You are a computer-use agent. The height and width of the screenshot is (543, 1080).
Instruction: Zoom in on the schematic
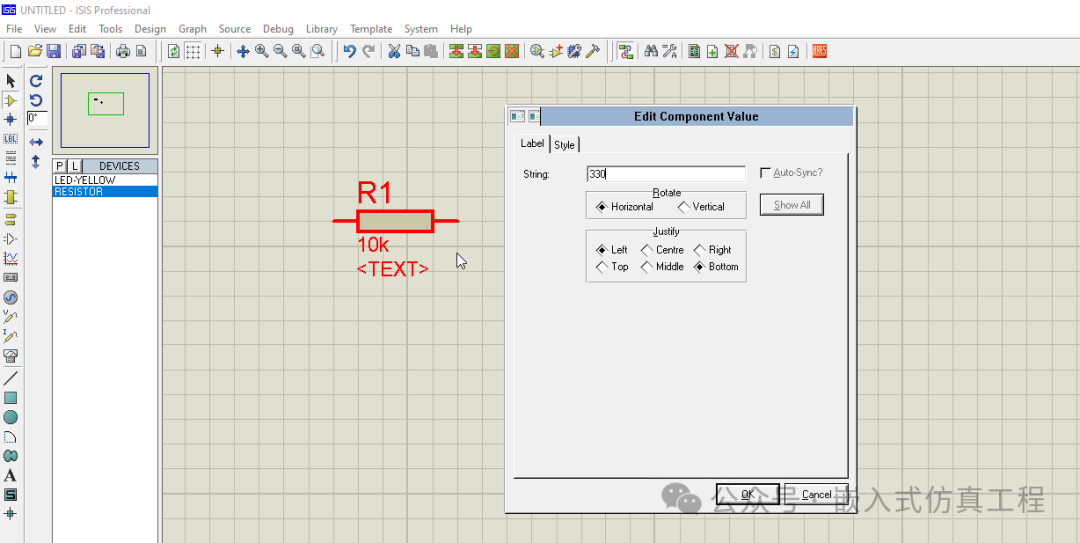pyautogui.click(x=262, y=51)
